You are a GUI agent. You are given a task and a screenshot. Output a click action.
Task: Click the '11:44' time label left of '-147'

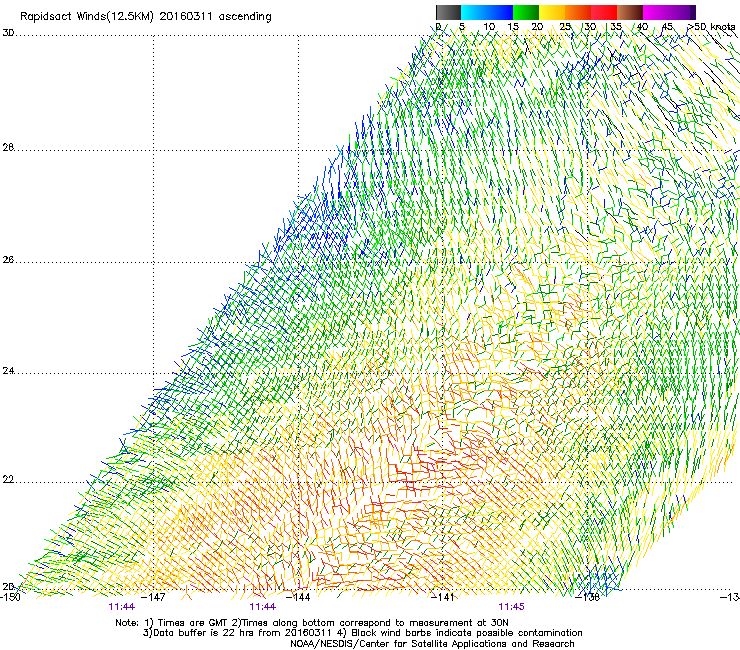[x=122, y=607]
